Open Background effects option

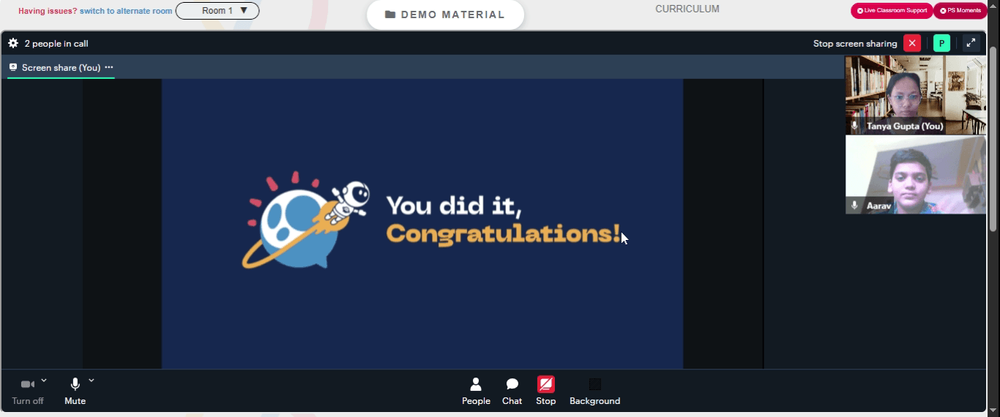pos(594,391)
